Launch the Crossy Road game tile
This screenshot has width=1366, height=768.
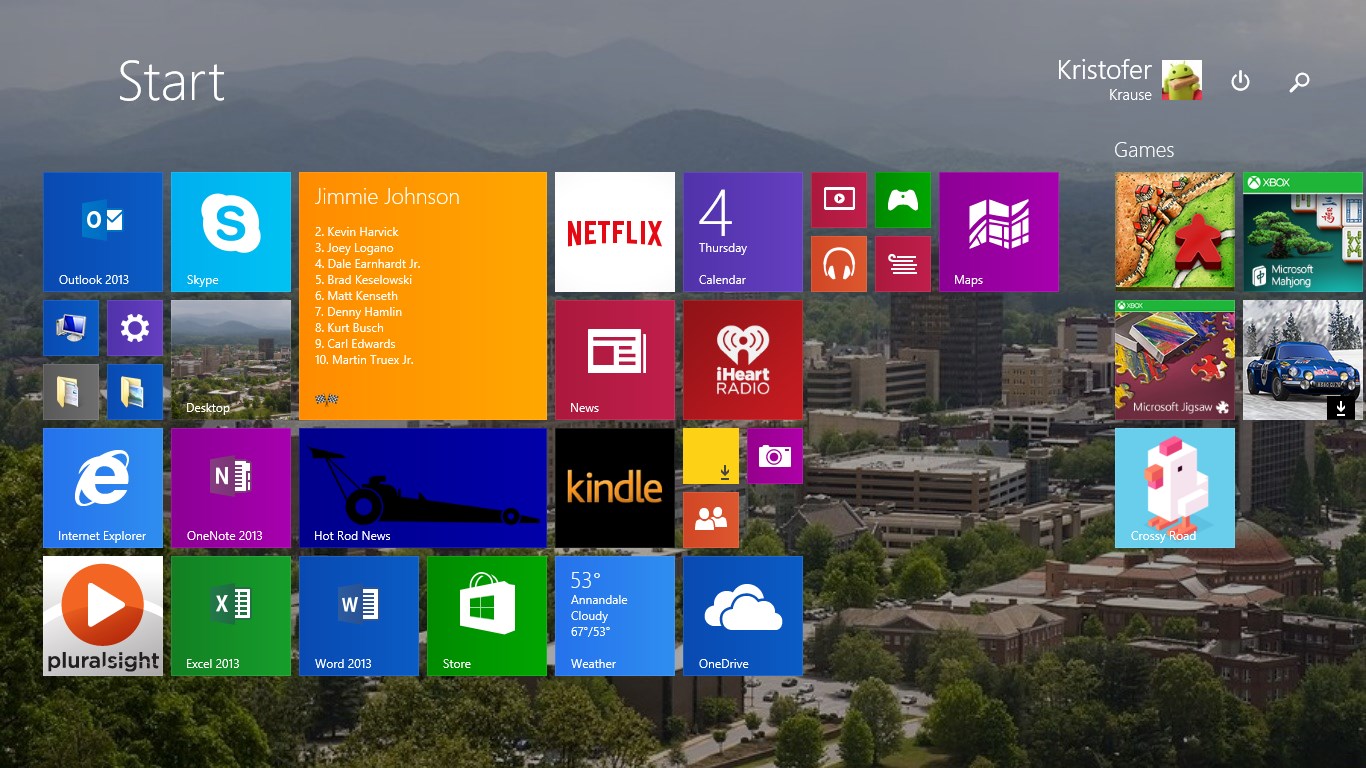click(1175, 488)
